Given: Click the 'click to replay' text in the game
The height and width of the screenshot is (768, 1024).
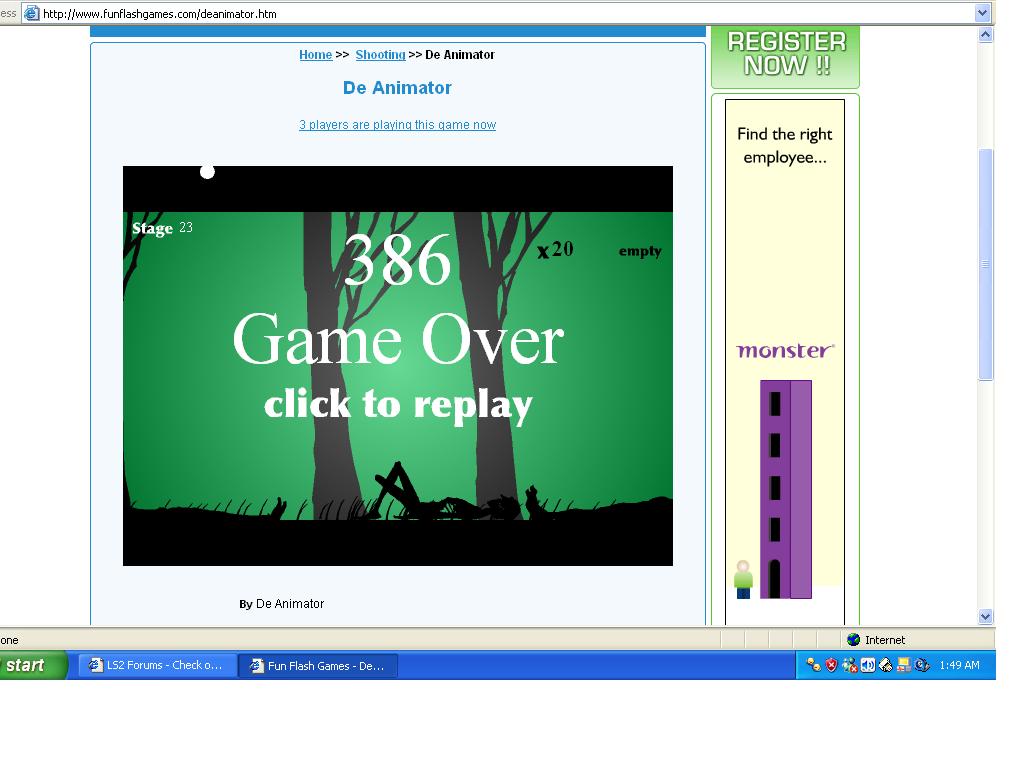Looking at the screenshot, I should [x=398, y=405].
